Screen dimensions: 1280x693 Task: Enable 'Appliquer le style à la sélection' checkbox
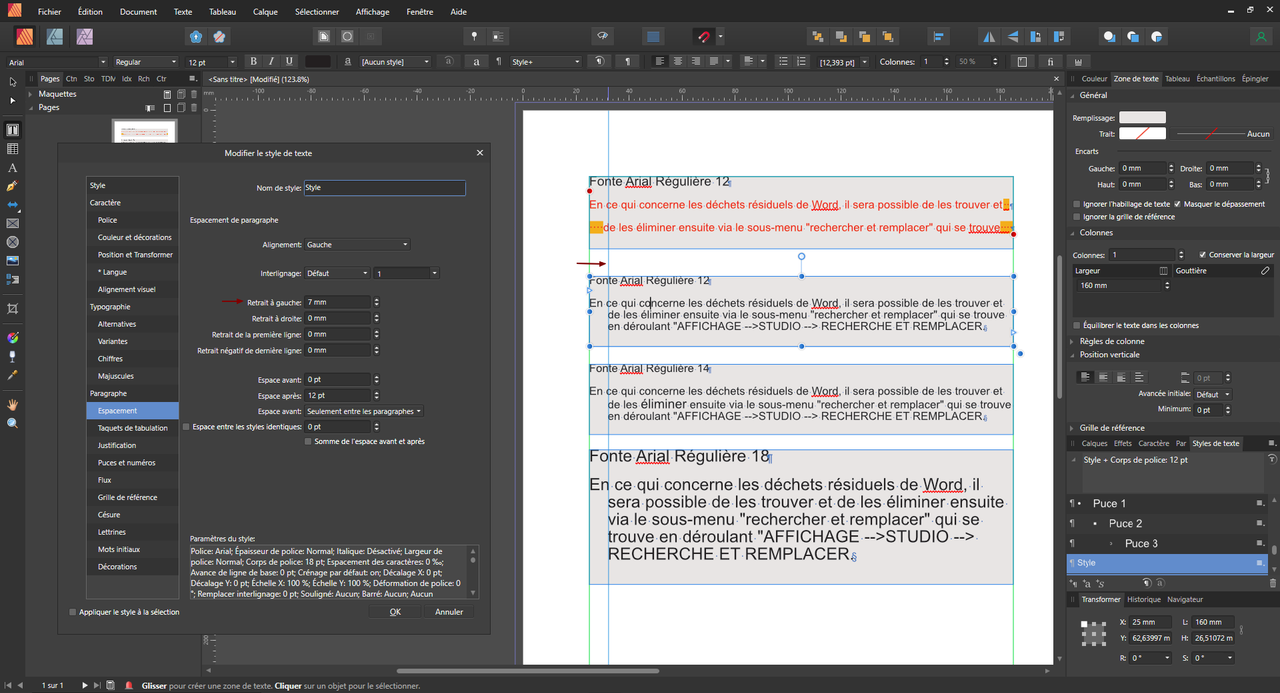(73, 612)
